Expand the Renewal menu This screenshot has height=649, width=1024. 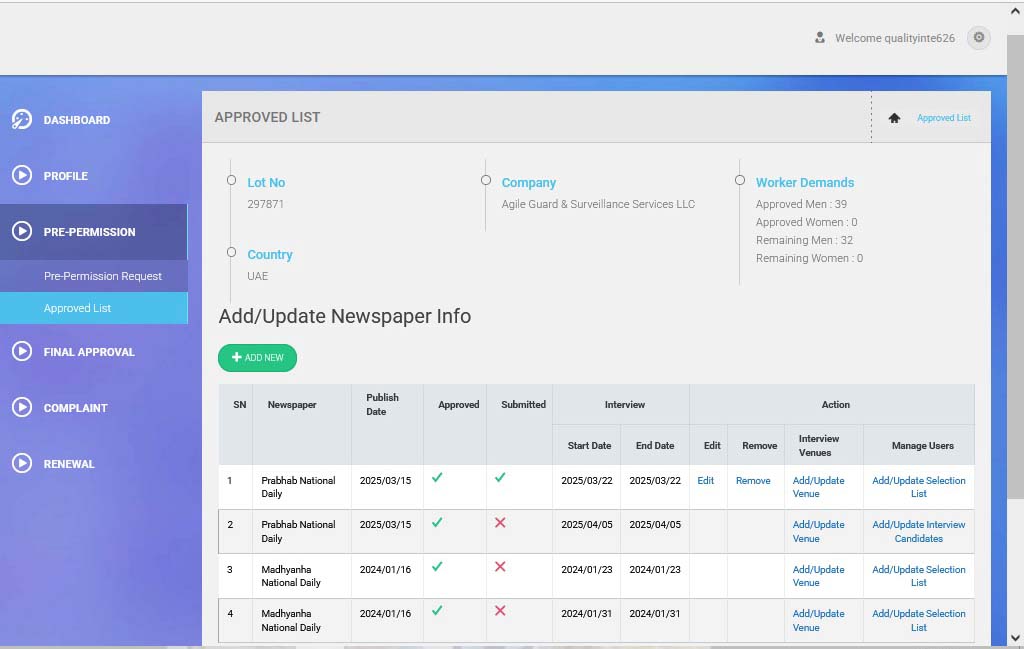coord(69,464)
